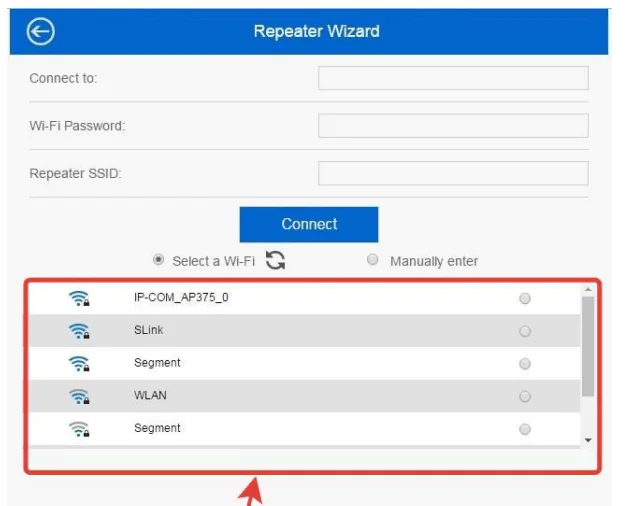This screenshot has height=506, width=636.
Task: Click the Wi-Fi list scrollbar thumb
Action: 588,346
